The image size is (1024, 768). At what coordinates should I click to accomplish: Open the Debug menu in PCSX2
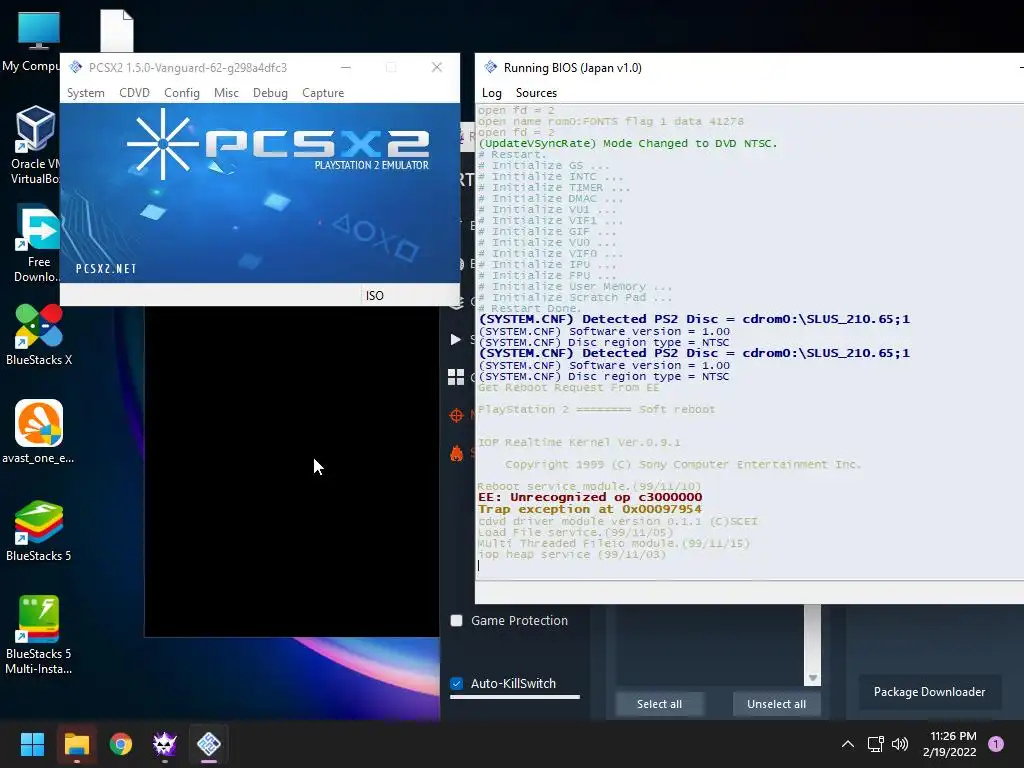tap(270, 93)
